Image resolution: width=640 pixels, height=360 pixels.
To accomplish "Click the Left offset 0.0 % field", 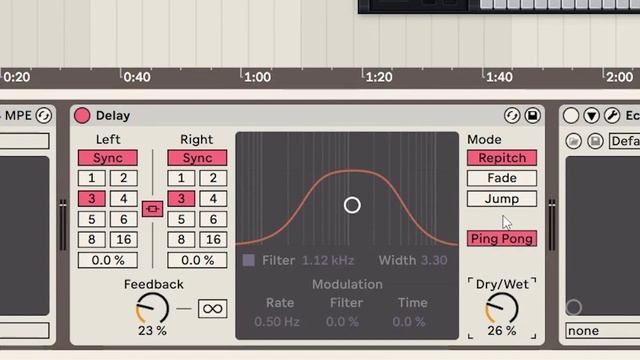I will pyautogui.click(x=108, y=260).
